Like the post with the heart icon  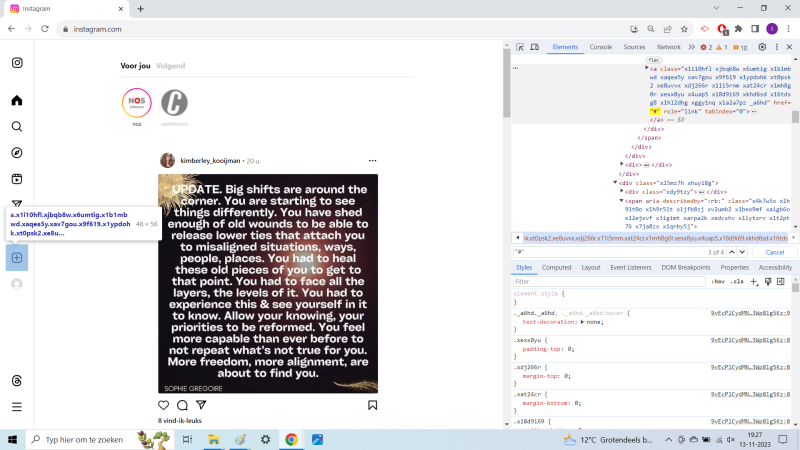point(163,405)
